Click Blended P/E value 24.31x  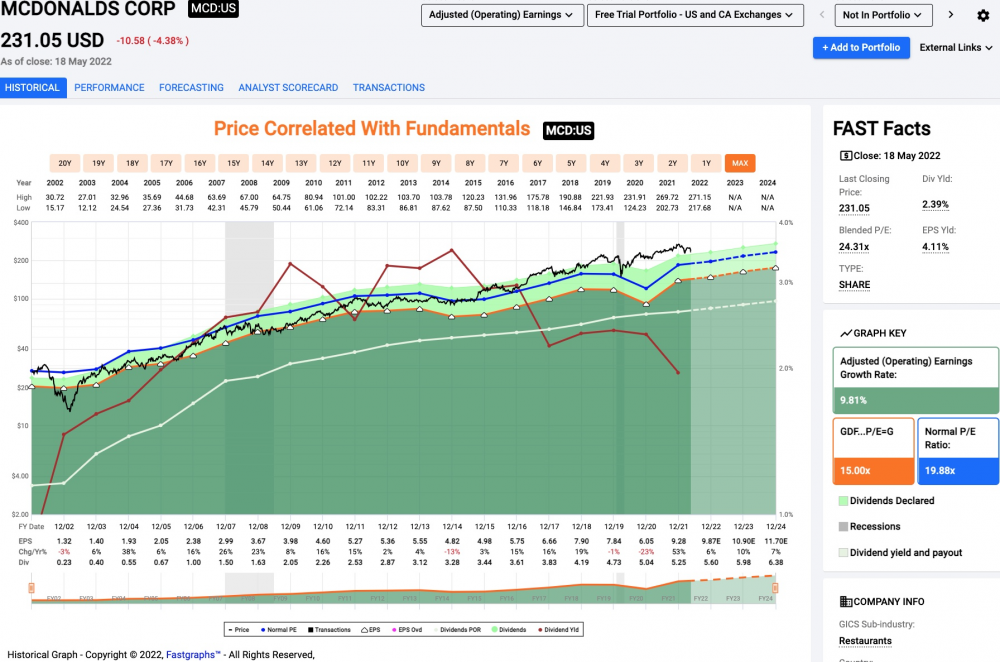coord(854,247)
